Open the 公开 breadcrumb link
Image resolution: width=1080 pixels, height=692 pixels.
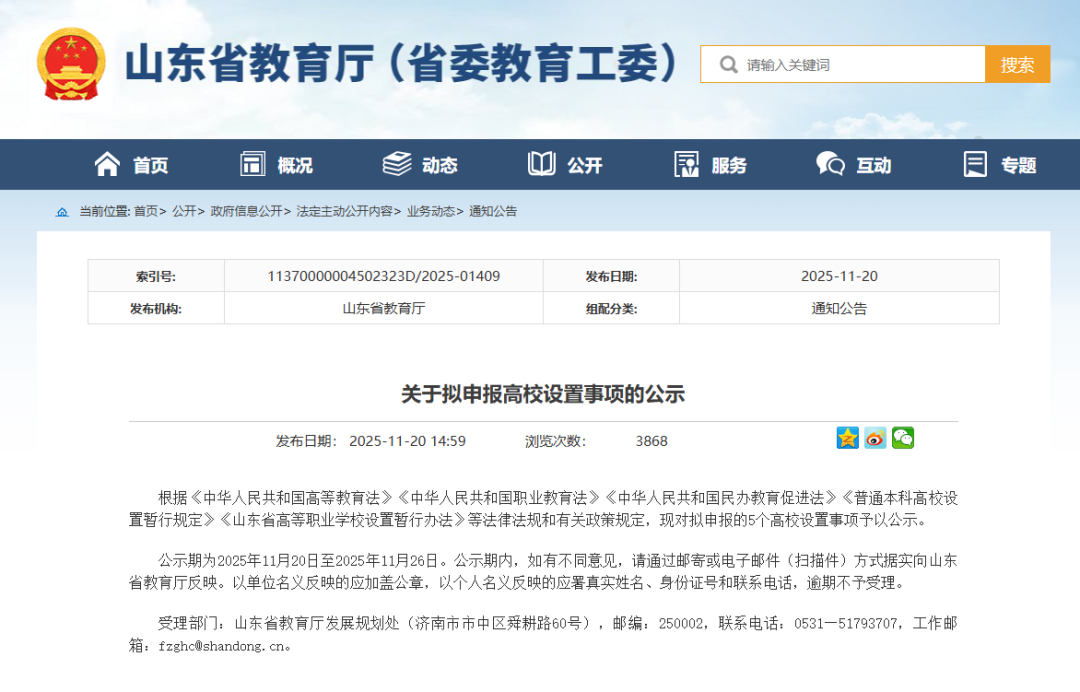pos(183,212)
